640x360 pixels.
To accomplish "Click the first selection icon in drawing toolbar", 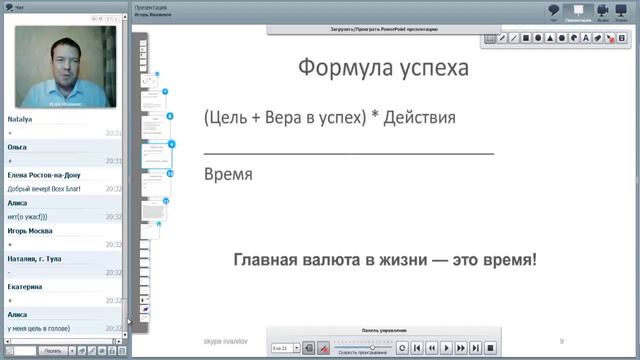I will 490,38.
